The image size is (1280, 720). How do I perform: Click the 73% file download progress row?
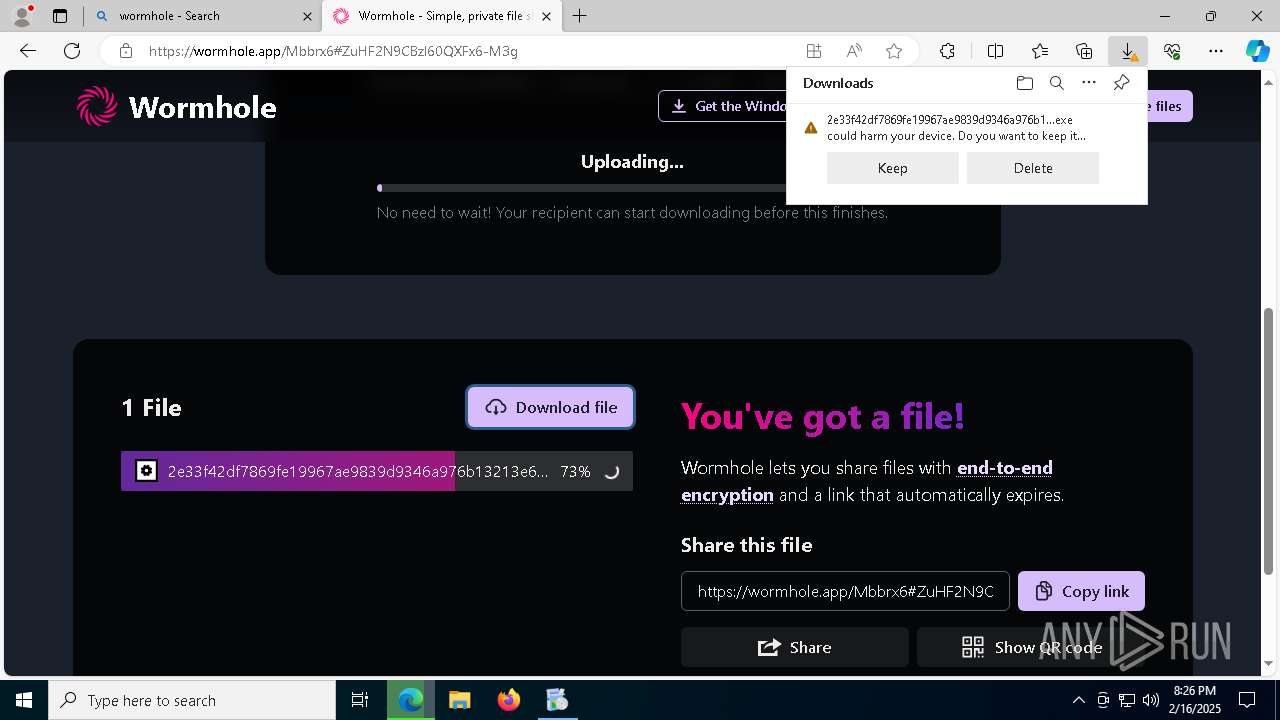(x=377, y=471)
